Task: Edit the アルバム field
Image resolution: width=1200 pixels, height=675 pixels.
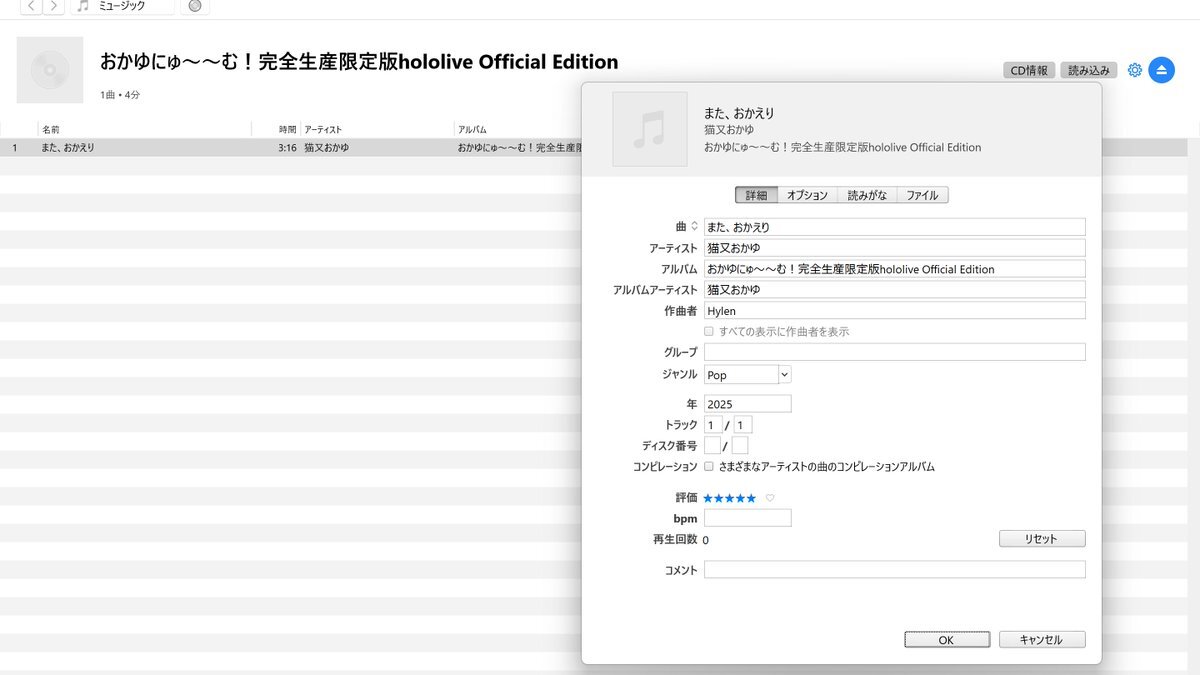Action: 894,269
